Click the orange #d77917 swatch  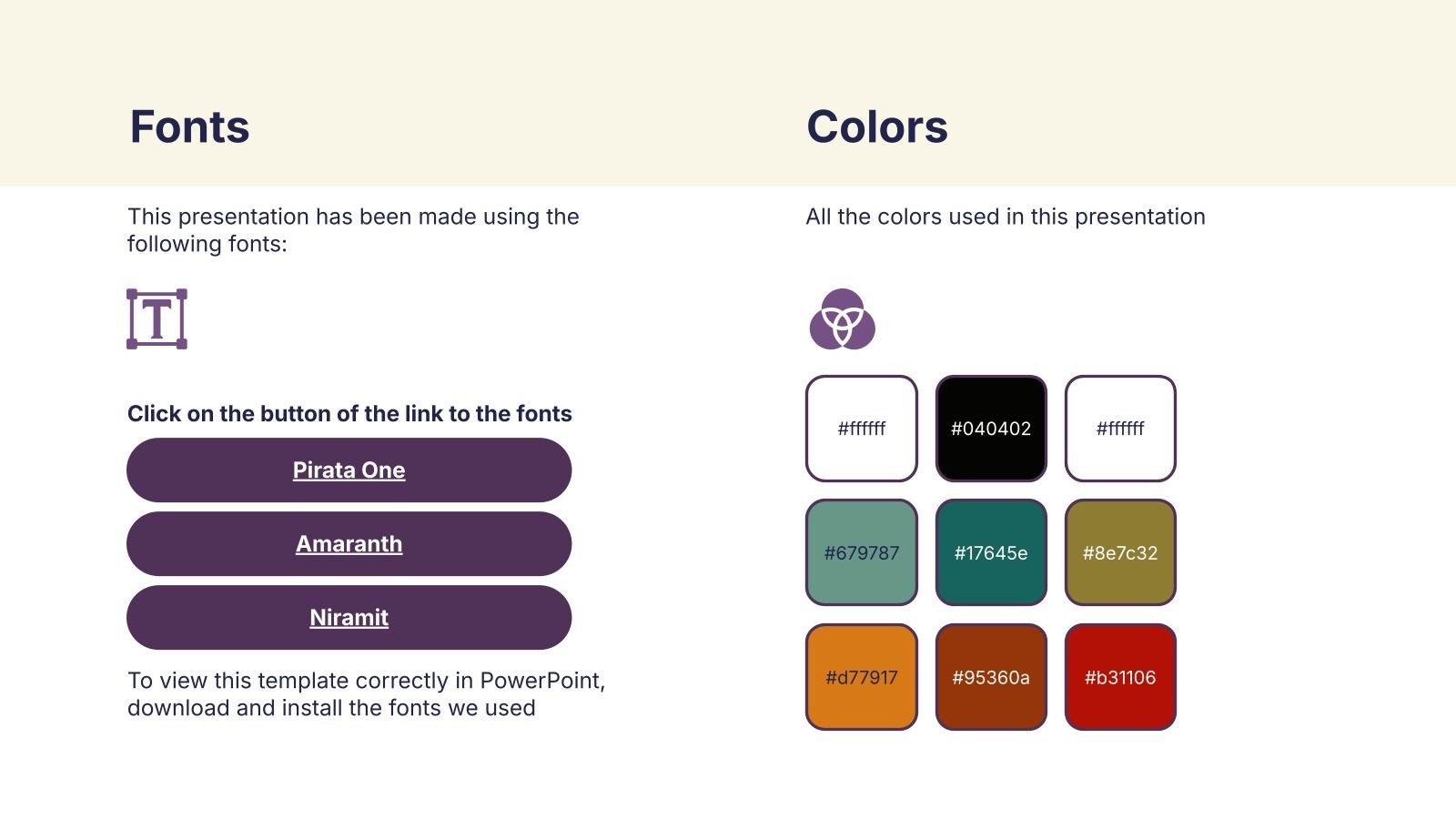(x=861, y=677)
